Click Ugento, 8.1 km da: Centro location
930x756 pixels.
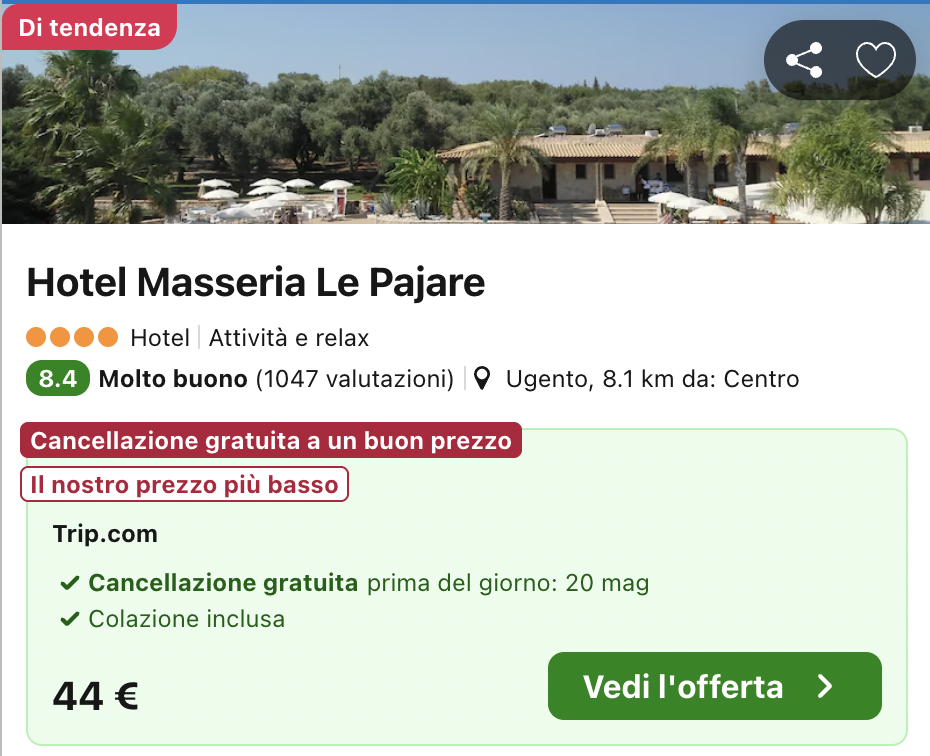point(652,380)
